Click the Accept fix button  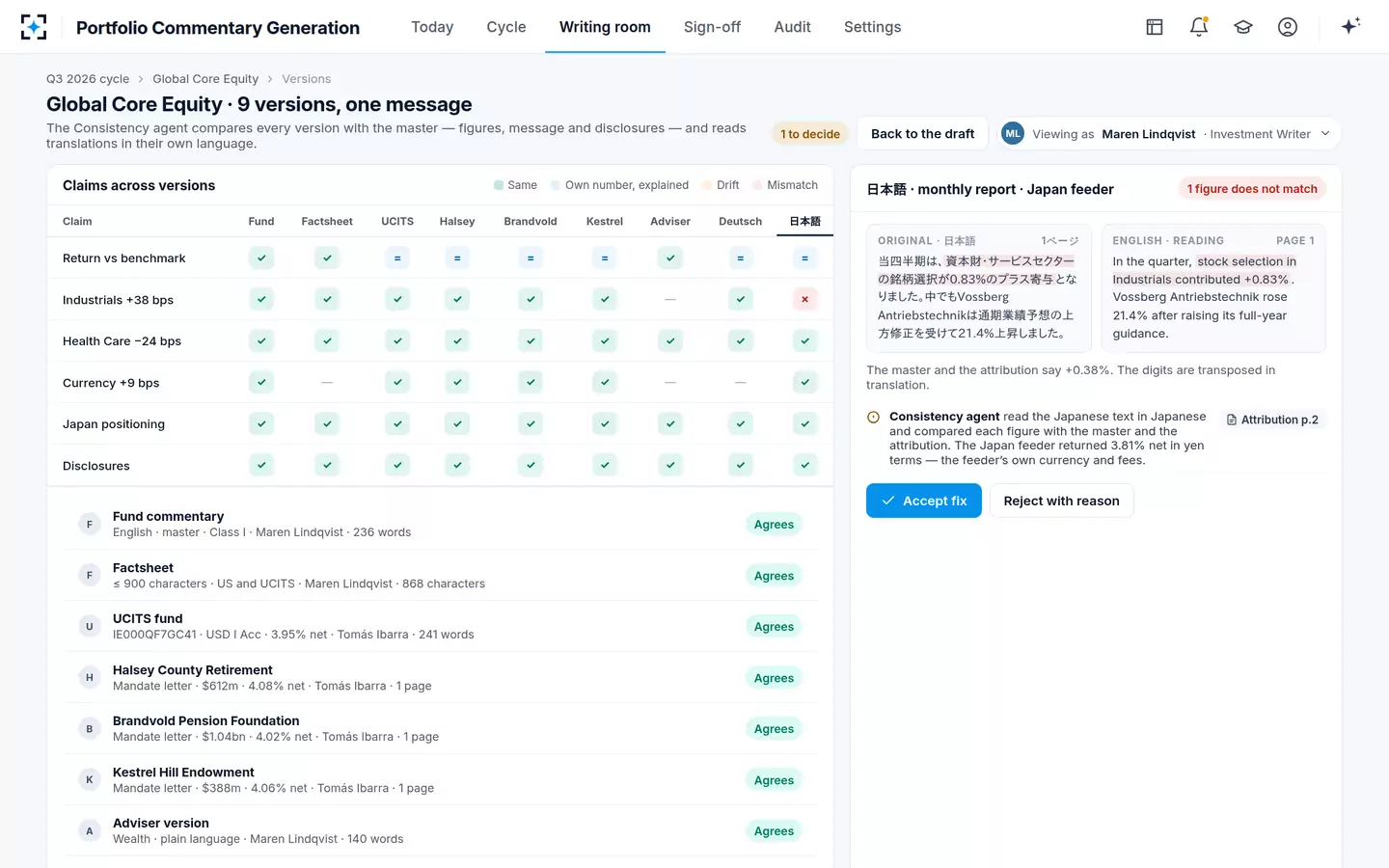coord(924,501)
